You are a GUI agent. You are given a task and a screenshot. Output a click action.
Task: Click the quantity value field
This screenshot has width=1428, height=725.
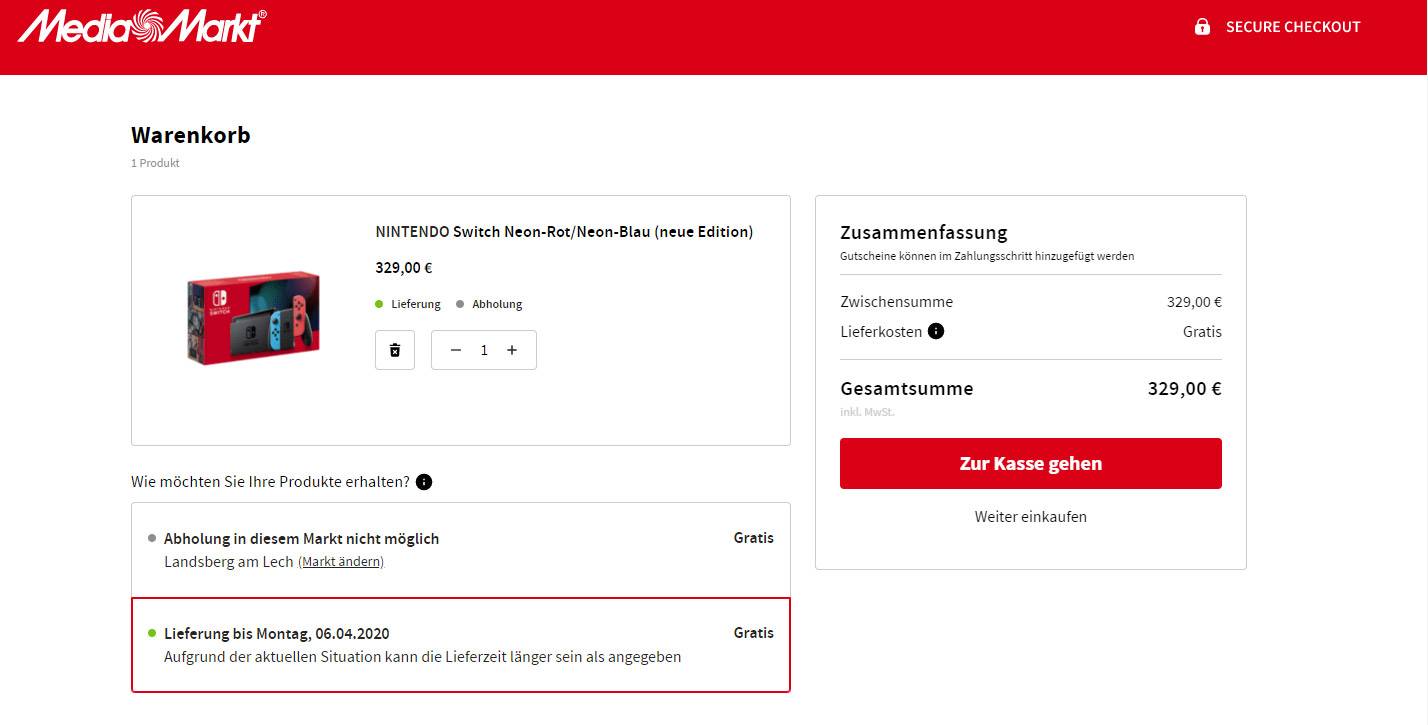point(484,350)
